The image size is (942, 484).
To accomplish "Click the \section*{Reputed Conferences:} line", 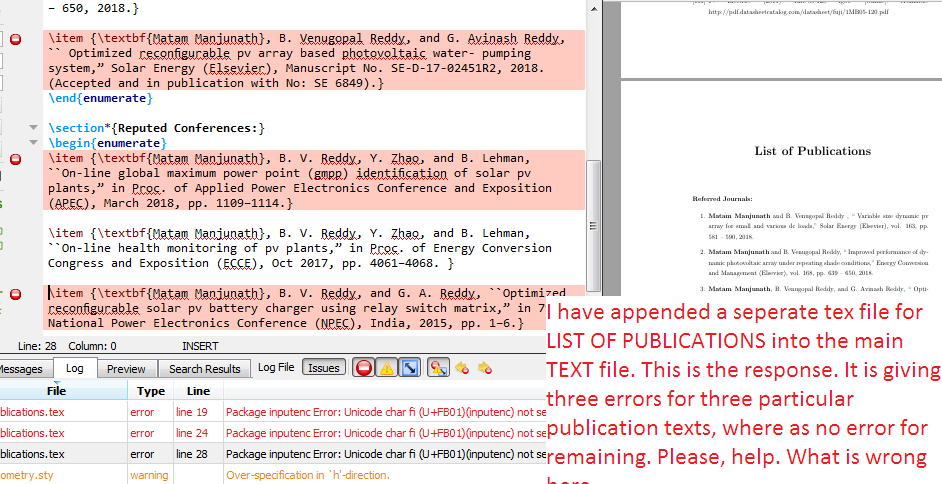I will click(157, 128).
